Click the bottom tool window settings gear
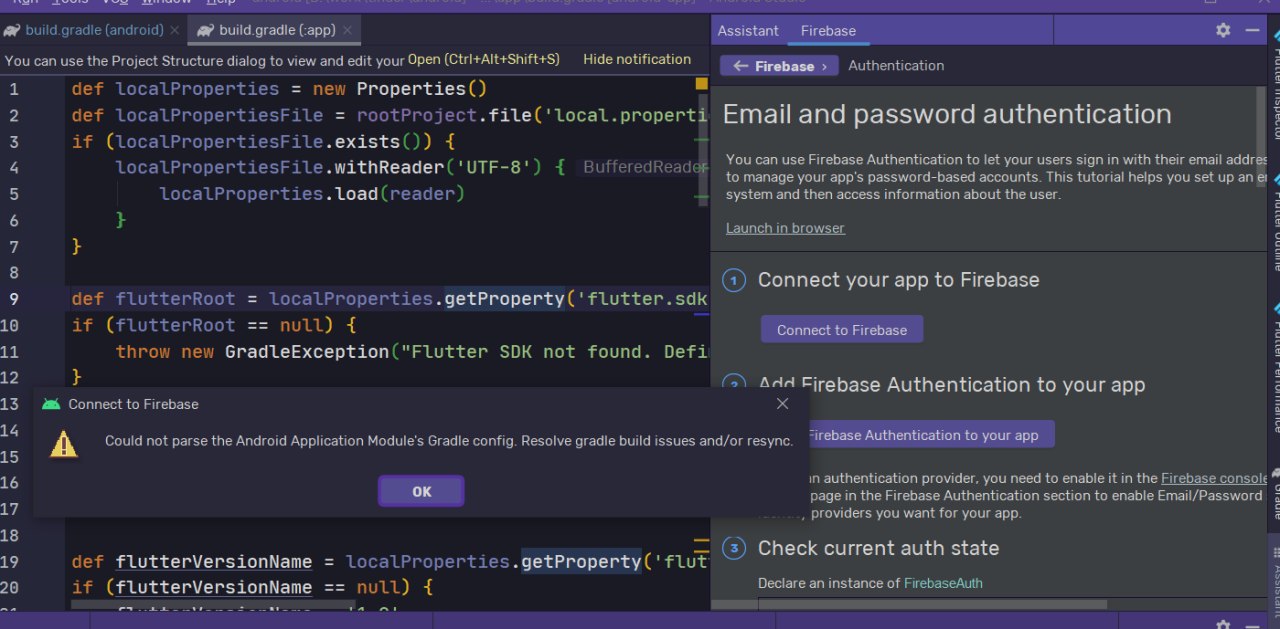This screenshot has height=629, width=1280. pos(1223,624)
